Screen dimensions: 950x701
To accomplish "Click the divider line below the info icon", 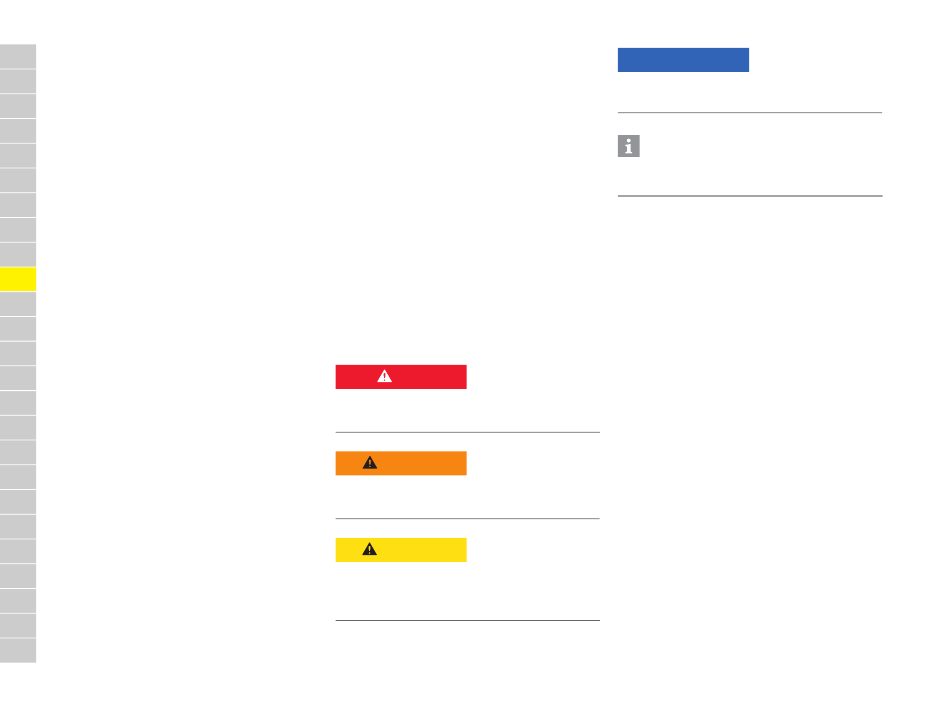I will [749, 196].
